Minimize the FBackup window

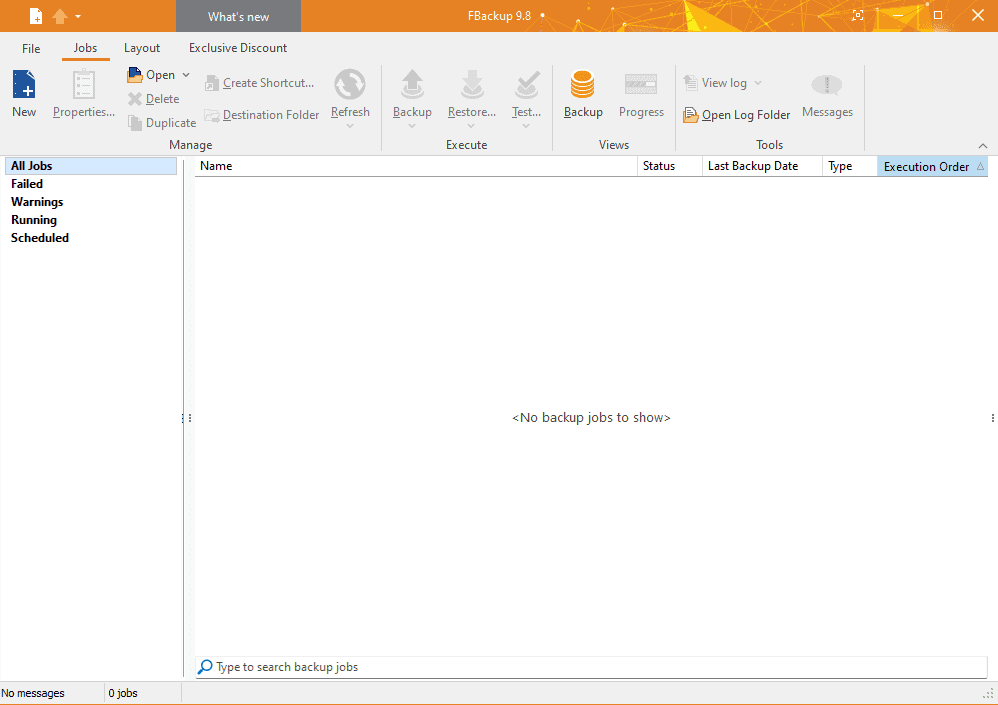[898, 15]
